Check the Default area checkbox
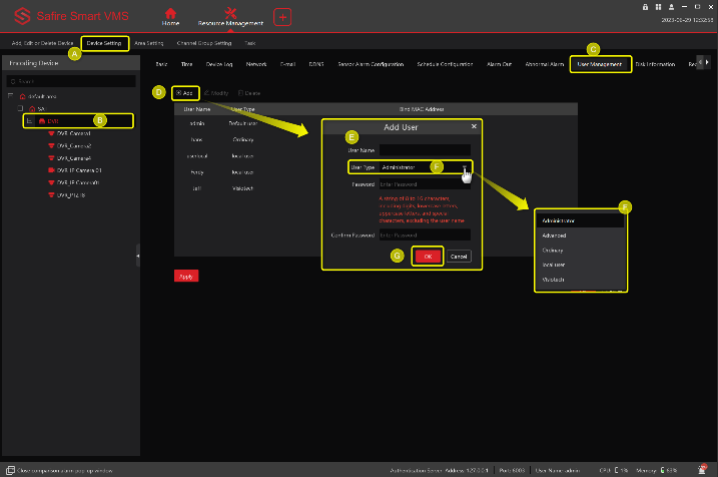Image resolution: width=718 pixels, height=477 pixels. pos(10,95)
